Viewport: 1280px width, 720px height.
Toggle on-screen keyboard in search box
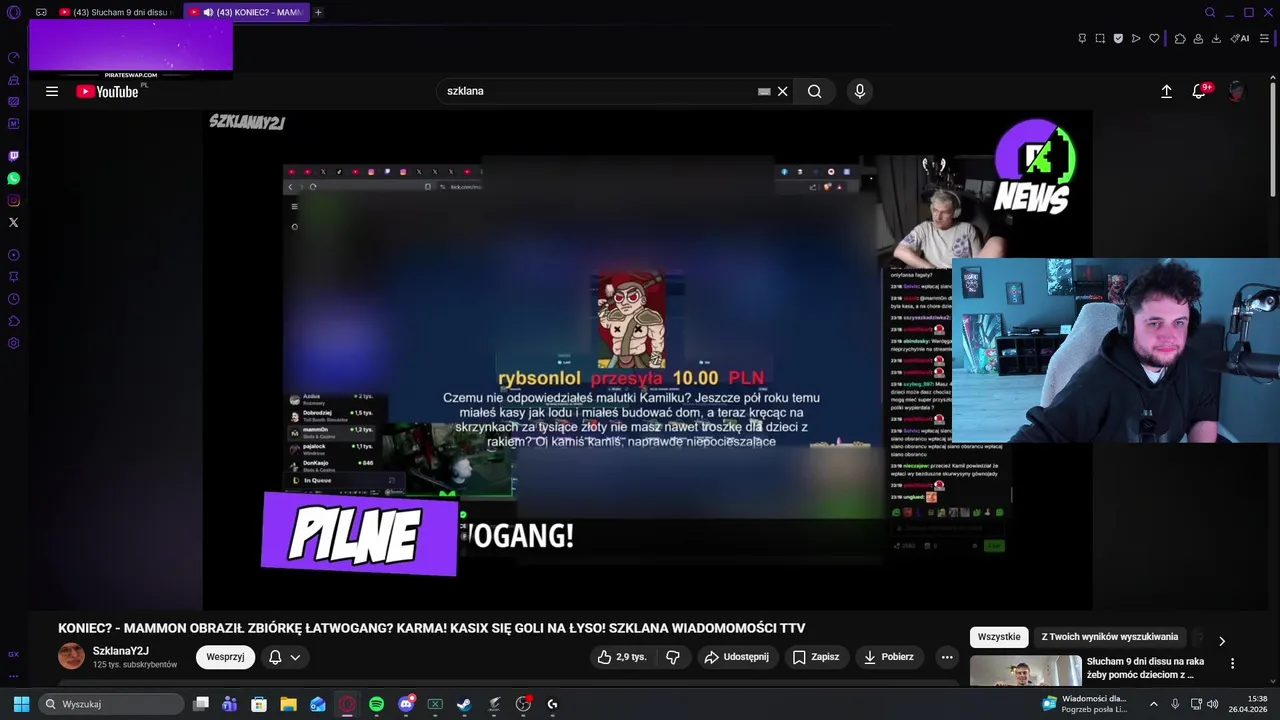pos(764,91)
